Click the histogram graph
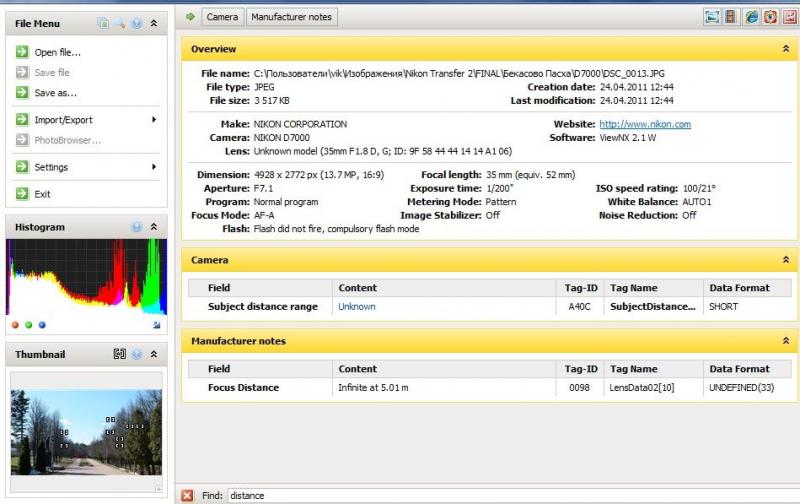The width and height of the screenshot is (800, 504). click(86, 277)
